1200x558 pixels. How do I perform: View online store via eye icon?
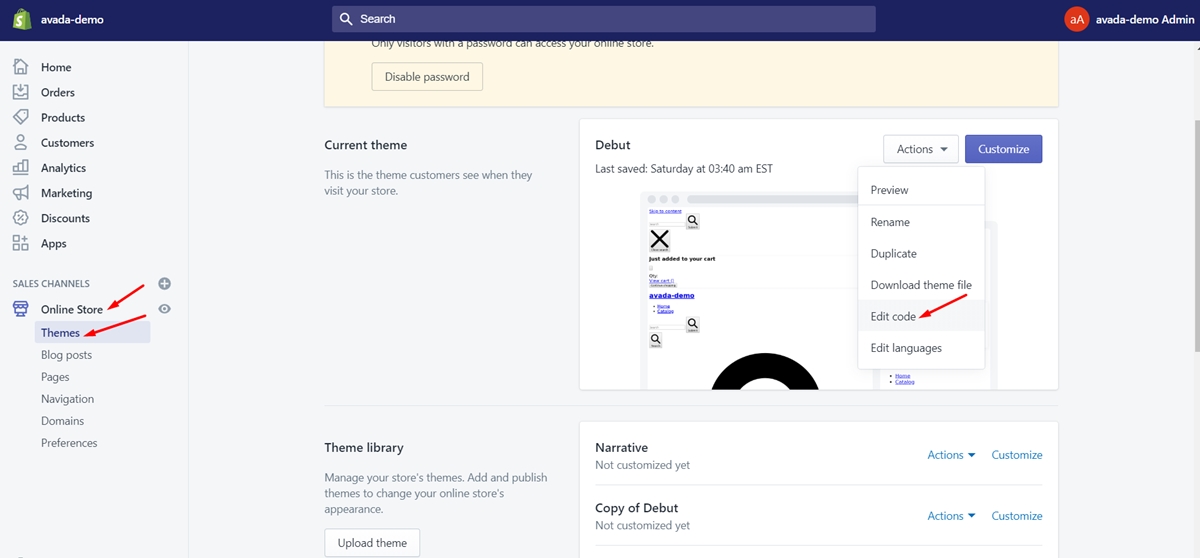coord(165,309)
